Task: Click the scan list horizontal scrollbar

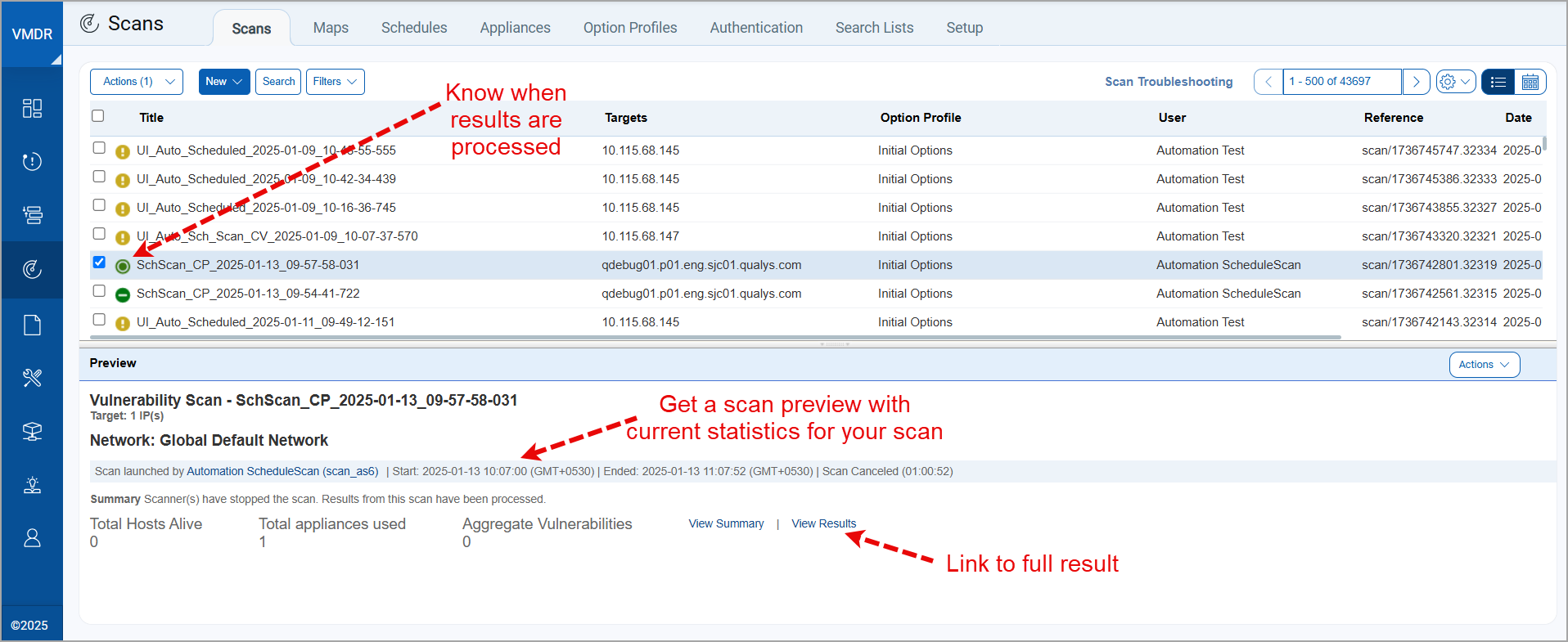Action: 715,337
